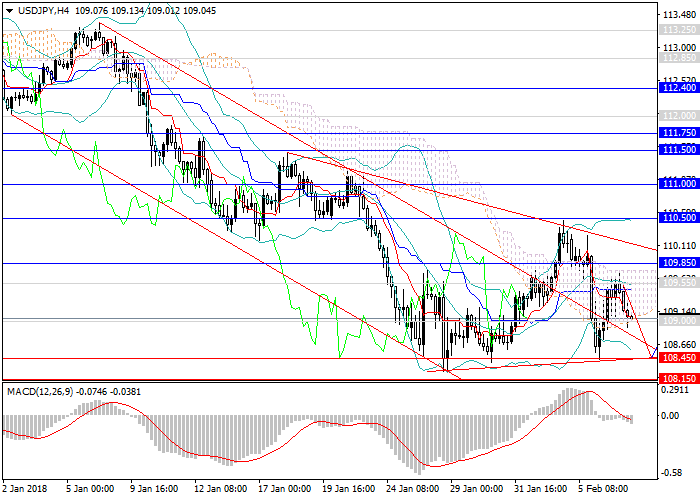Select the 112.400 blue price level label
The height and width of the screenshot is (500, 700).
pyautogui.click(x=678, y=88)
